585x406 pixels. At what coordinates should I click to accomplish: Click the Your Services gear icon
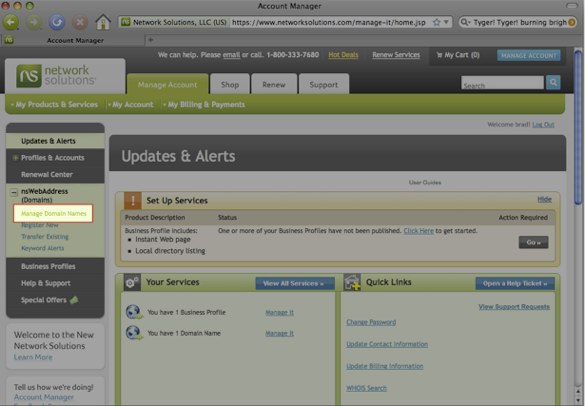[132, 282]
